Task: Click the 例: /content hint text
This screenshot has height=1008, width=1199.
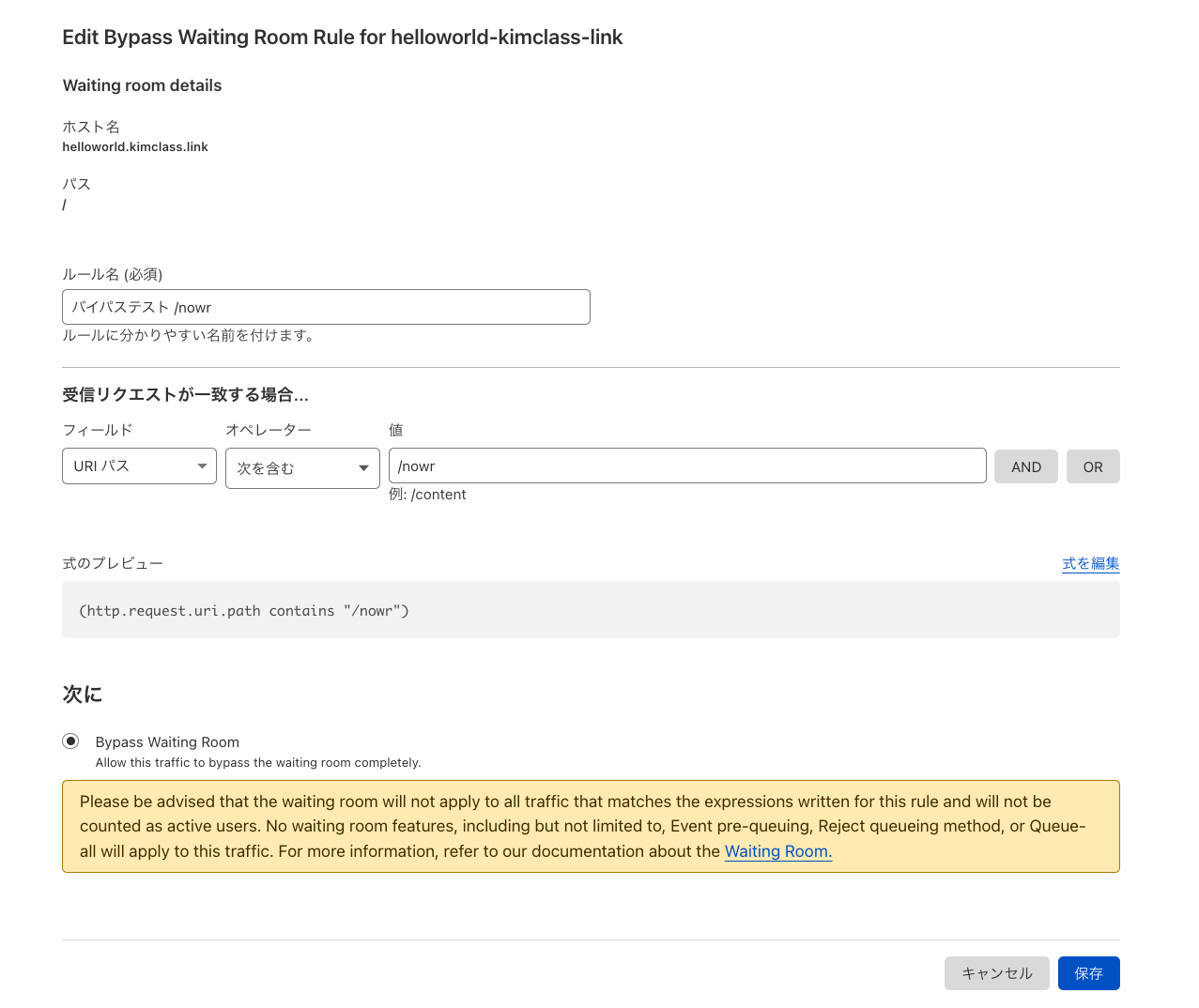Action: [427, 494]
